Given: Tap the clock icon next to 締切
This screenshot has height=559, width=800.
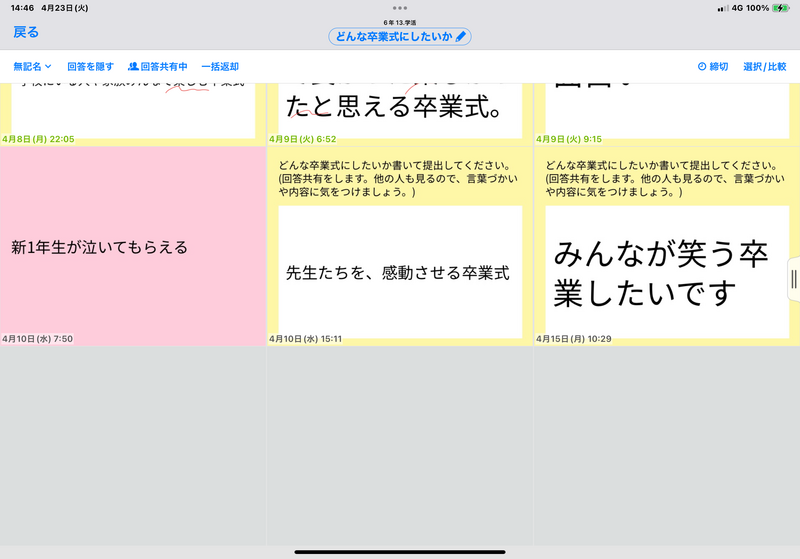Looking at the screenshot, I should (x=701, y=67).
